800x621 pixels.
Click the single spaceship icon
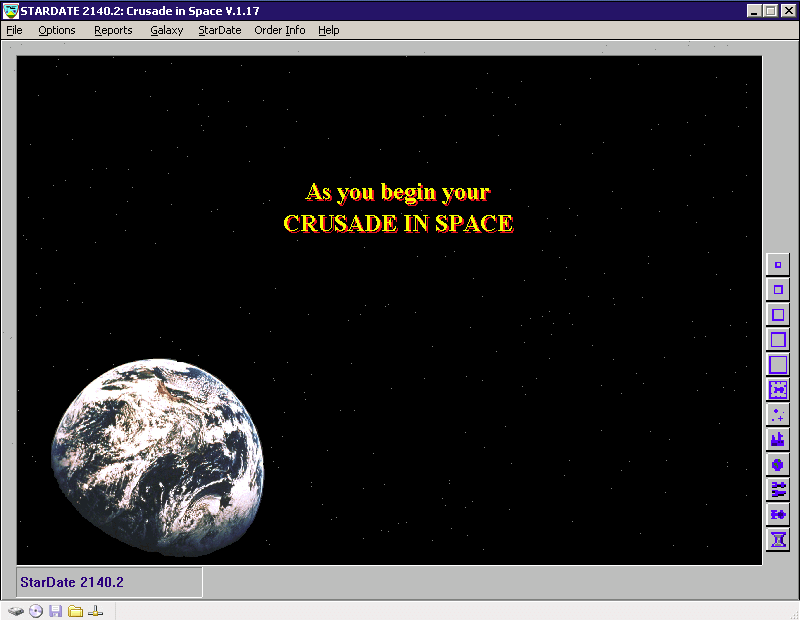point(778,515)
